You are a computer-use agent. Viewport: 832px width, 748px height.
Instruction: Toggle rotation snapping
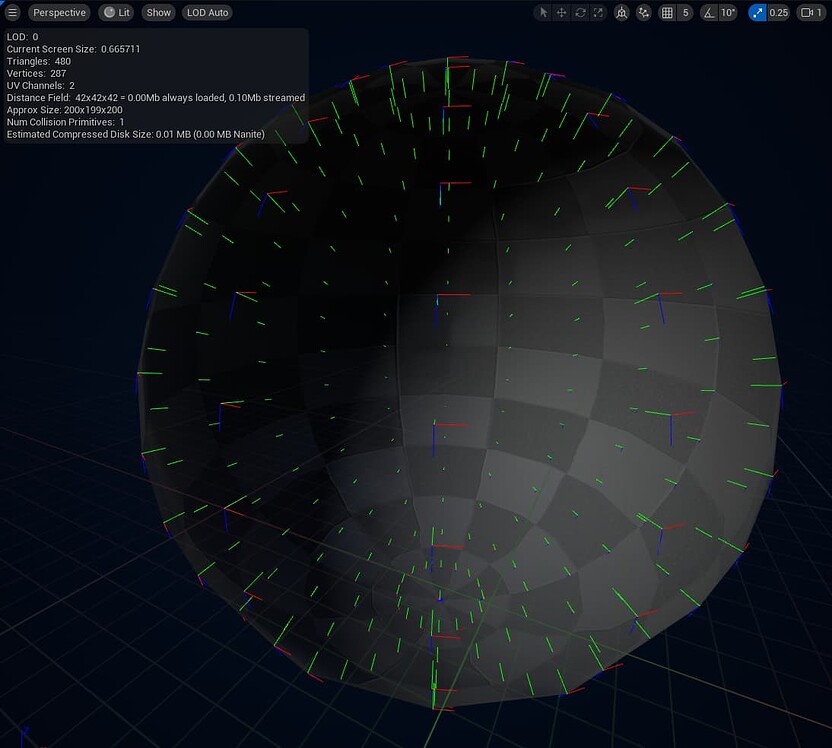tap(708, 12)
